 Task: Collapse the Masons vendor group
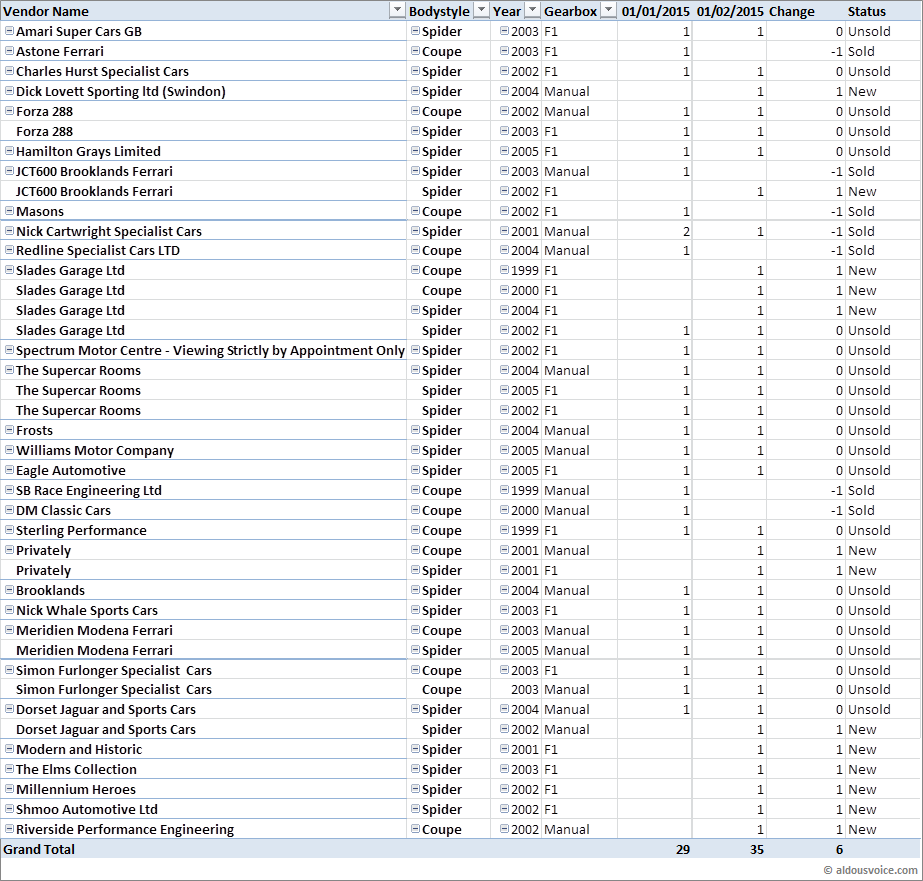(9, 211)
